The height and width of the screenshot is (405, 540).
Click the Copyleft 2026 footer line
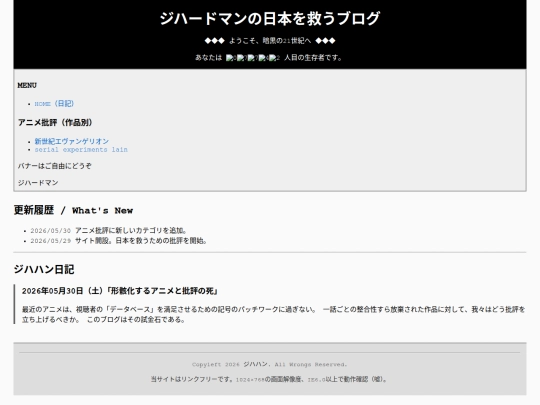(x=270, y=364)
